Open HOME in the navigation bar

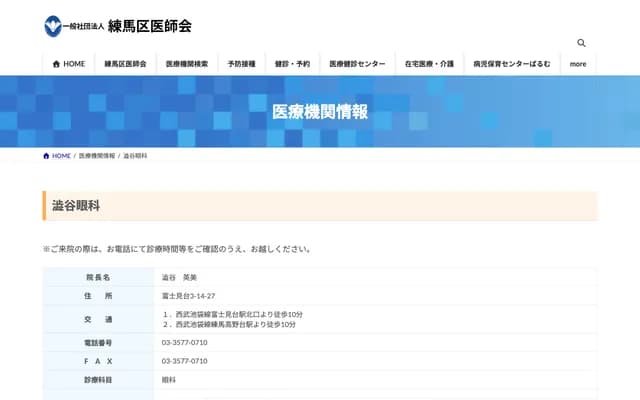(x=68, y=63)
